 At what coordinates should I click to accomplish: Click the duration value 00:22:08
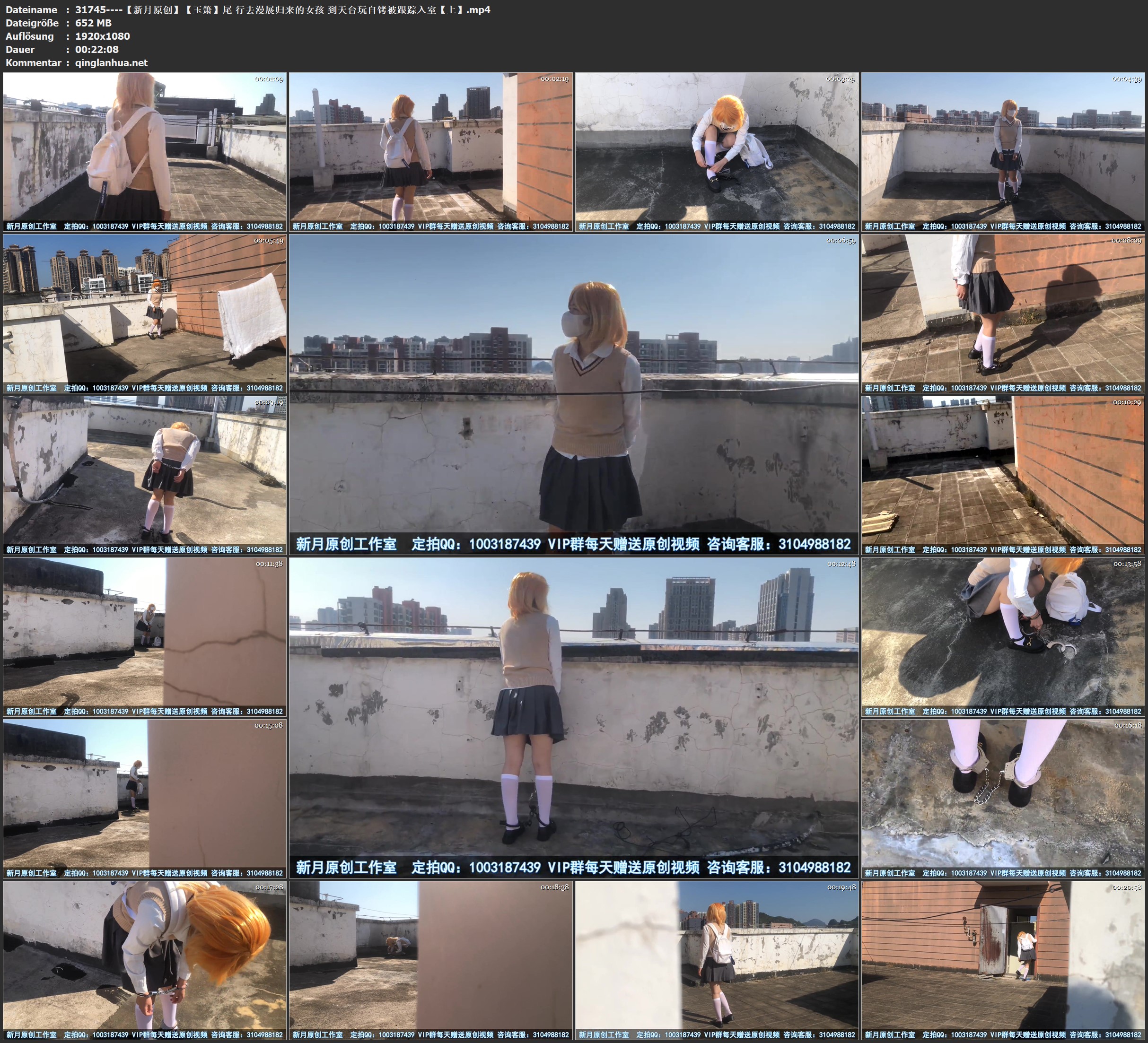click(97, 50)
